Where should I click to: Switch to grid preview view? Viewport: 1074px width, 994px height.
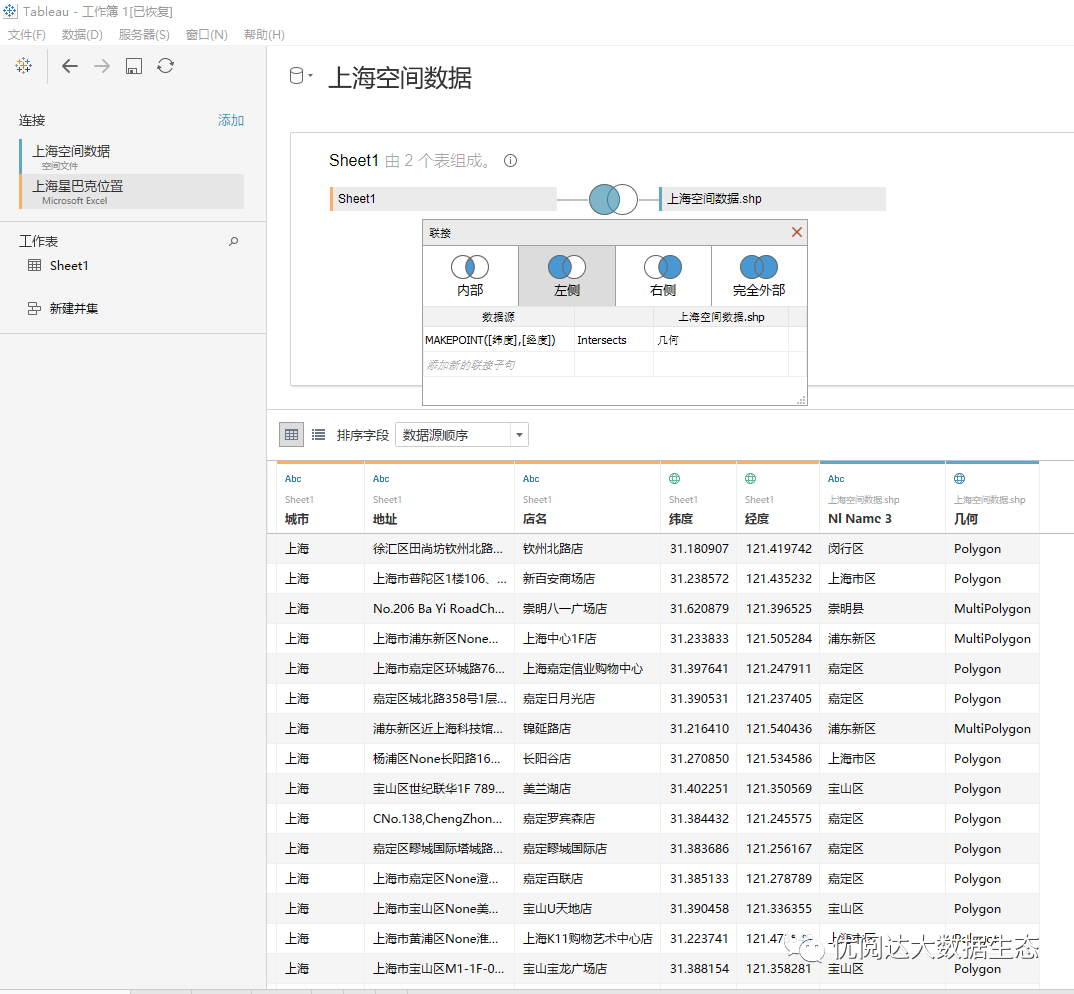[x=291, y=434]
